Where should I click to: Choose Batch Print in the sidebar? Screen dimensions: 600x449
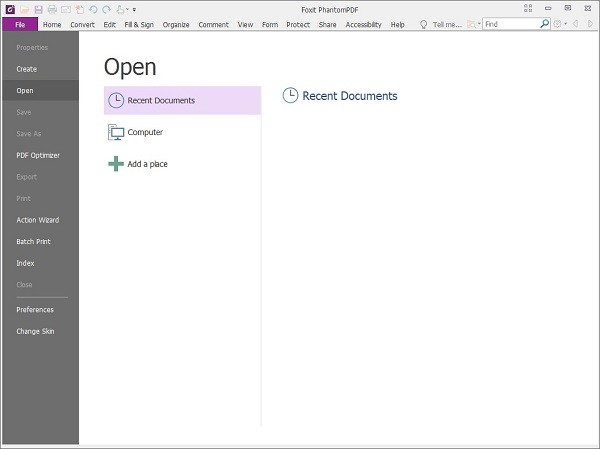coord(40,242)
